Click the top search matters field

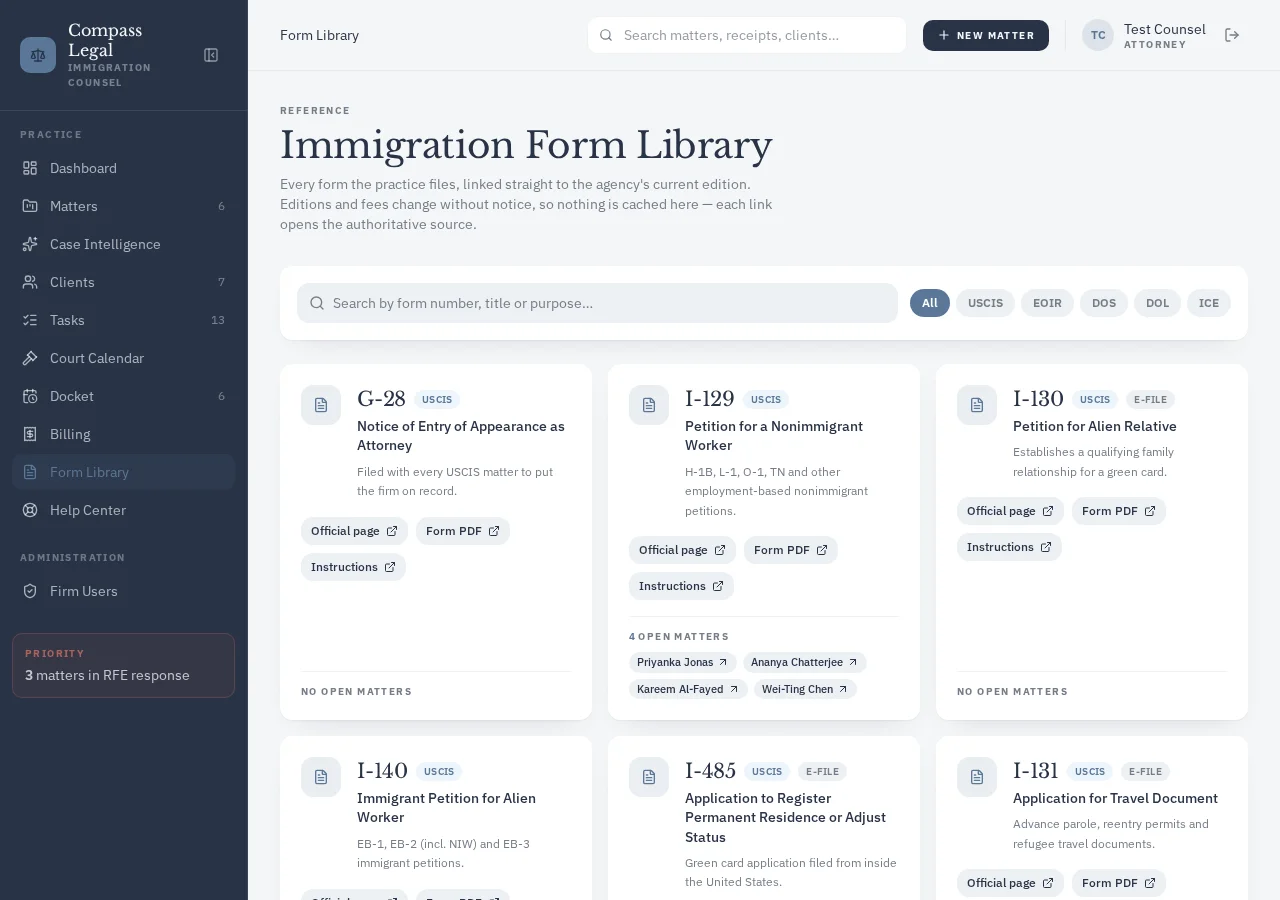click(x=747, y=35)
